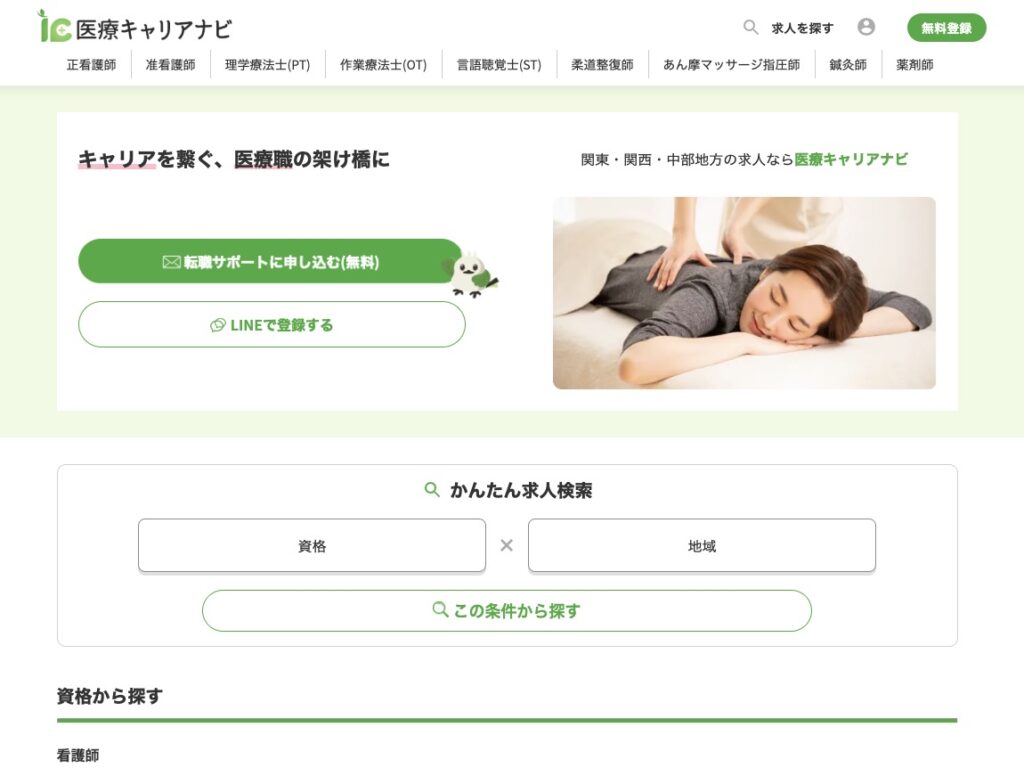Click 転職サポートに申し込む(無料) button
1024x776 pixels.
click(x=271, y=261)
